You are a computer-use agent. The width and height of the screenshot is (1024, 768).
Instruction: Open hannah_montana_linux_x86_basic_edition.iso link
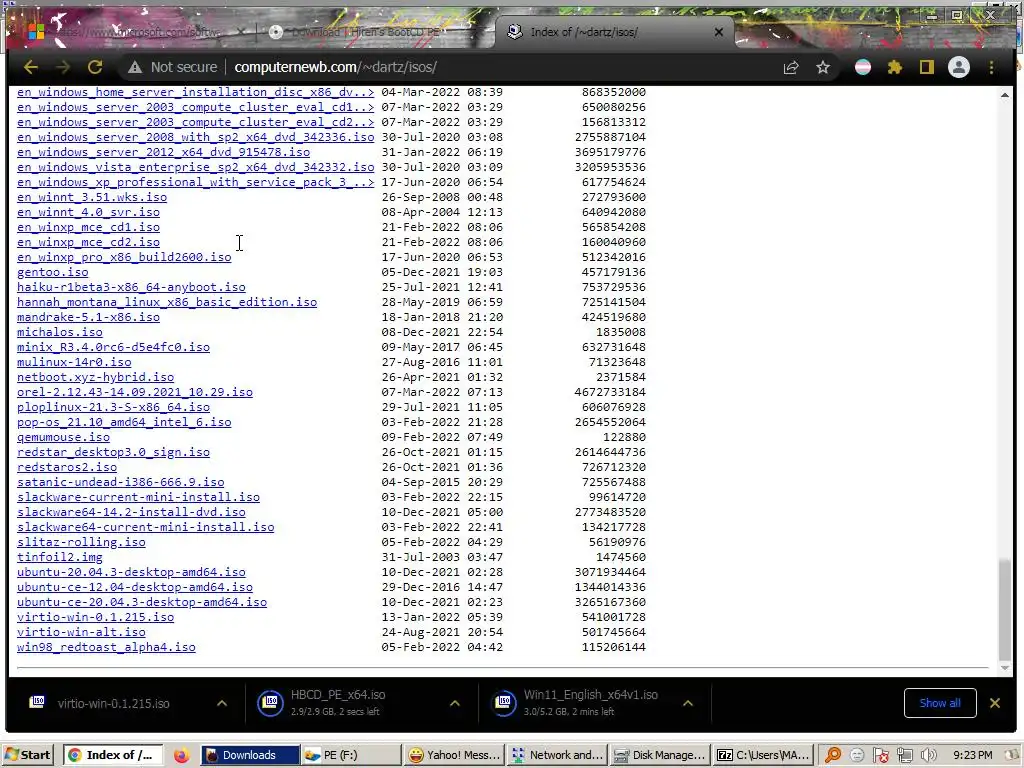pos(167,302)
